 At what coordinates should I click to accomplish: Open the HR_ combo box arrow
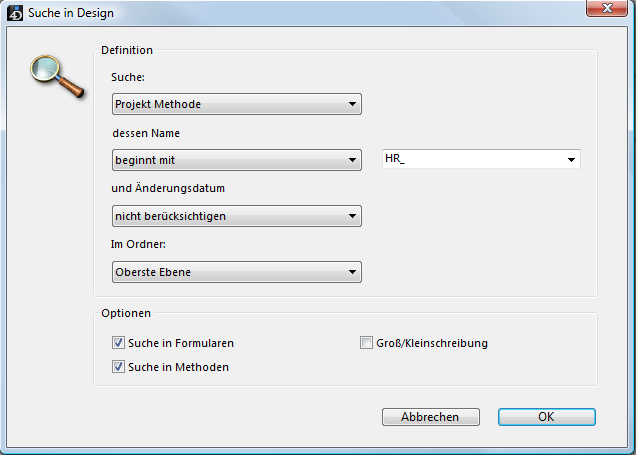pos(572,160)
